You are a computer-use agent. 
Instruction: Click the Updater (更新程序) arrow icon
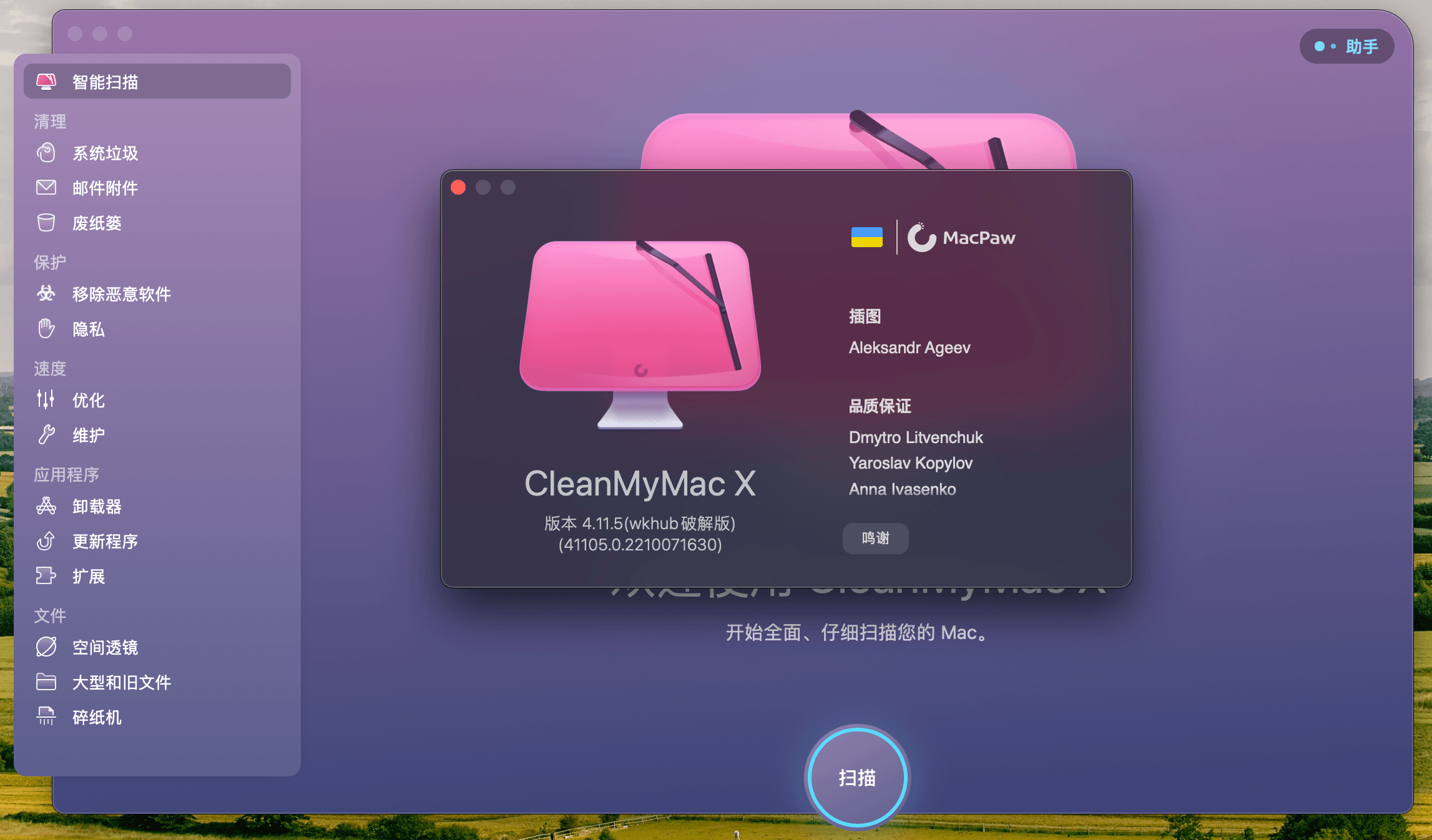[x=46, y=540]
